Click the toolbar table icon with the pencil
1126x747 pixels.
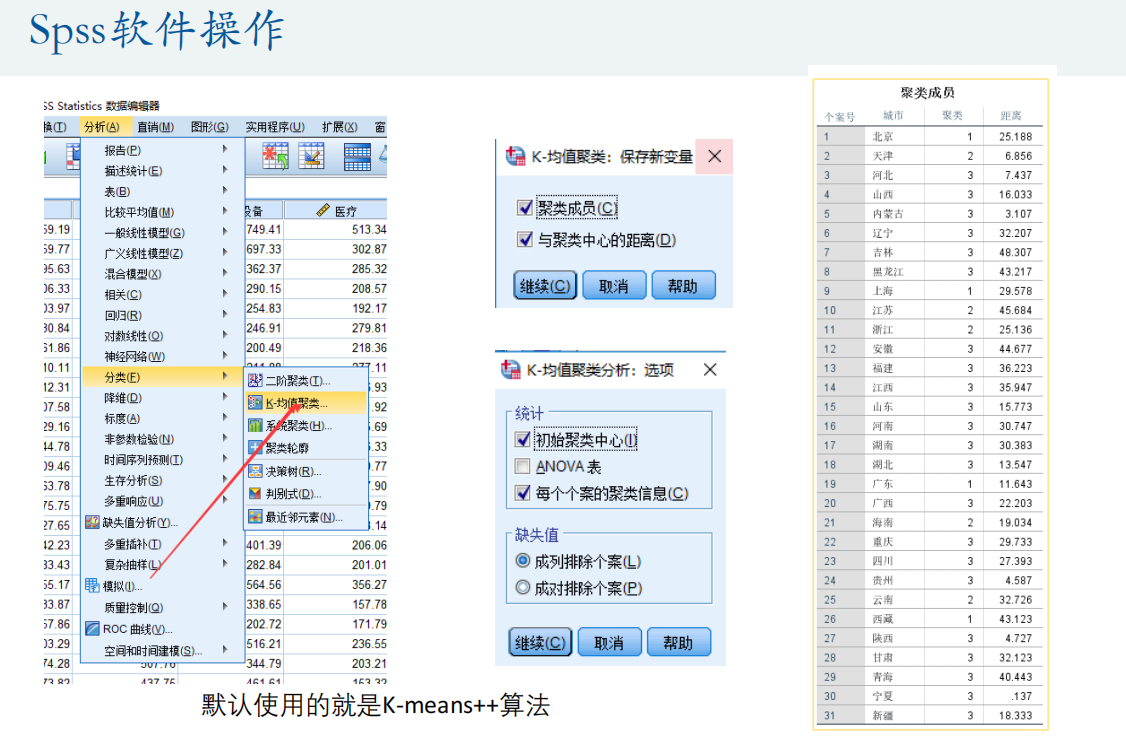311,156
